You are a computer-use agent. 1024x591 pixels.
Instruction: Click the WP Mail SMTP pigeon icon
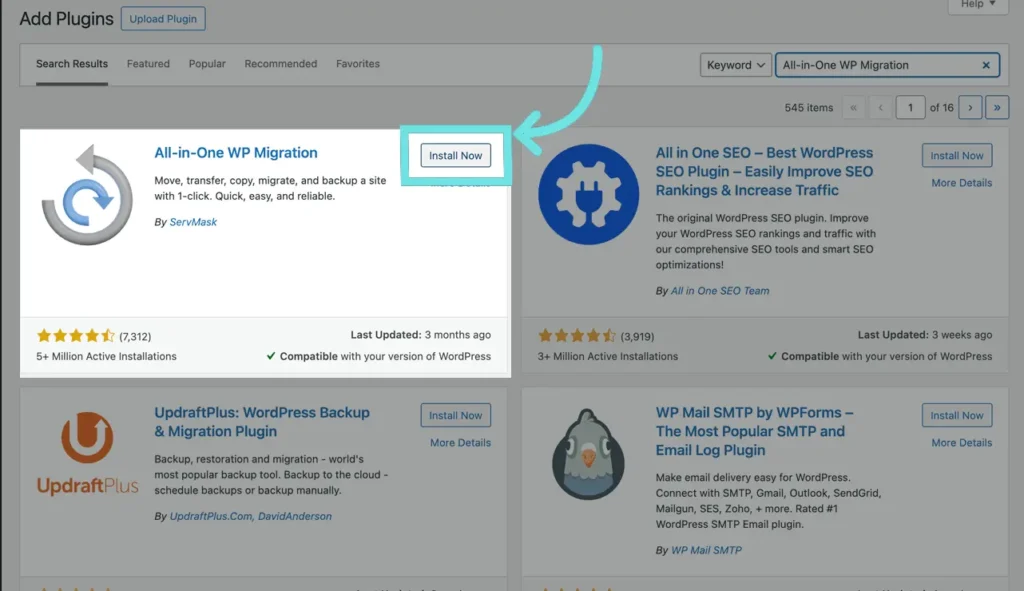tap(588, 454)
